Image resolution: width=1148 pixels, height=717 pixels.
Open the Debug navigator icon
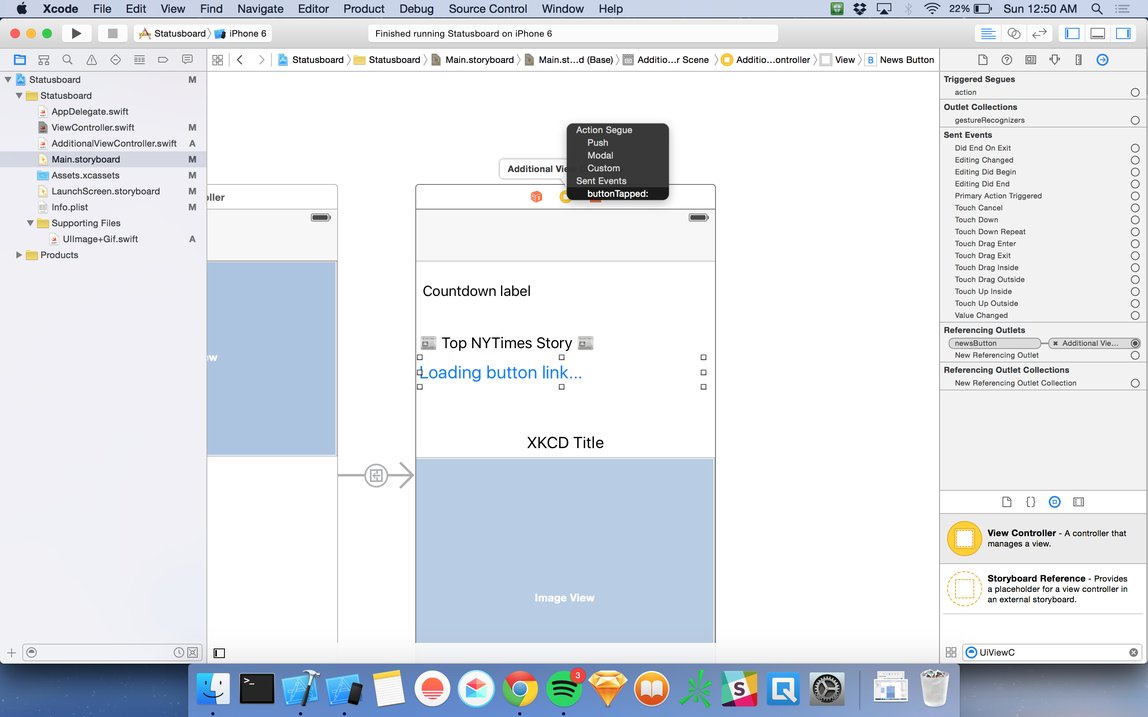pyautogui.click(x=139, y=60)
